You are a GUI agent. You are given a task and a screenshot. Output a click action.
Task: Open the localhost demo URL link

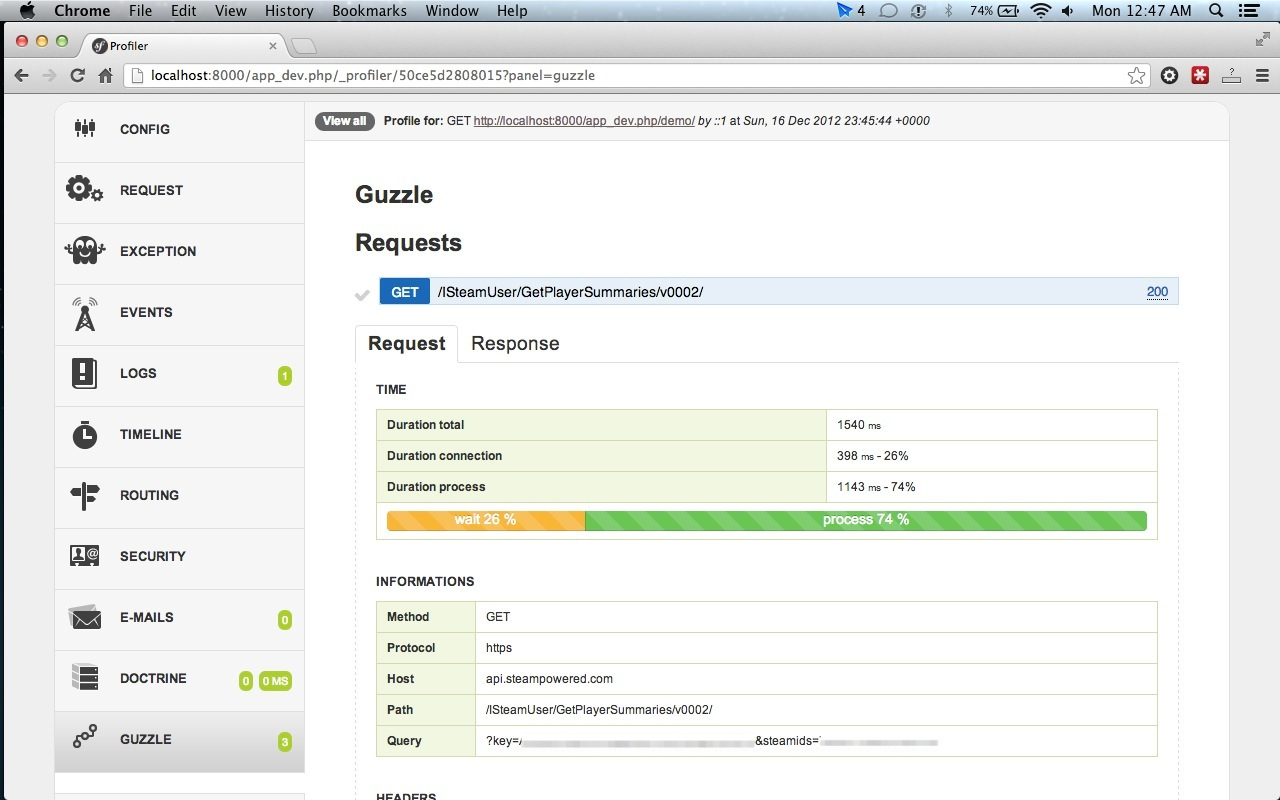tap(584, 121)
